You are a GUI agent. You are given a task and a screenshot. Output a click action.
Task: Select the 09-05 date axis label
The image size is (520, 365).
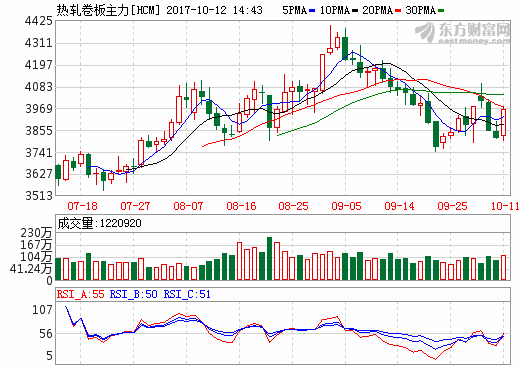(x=346, y=206)
